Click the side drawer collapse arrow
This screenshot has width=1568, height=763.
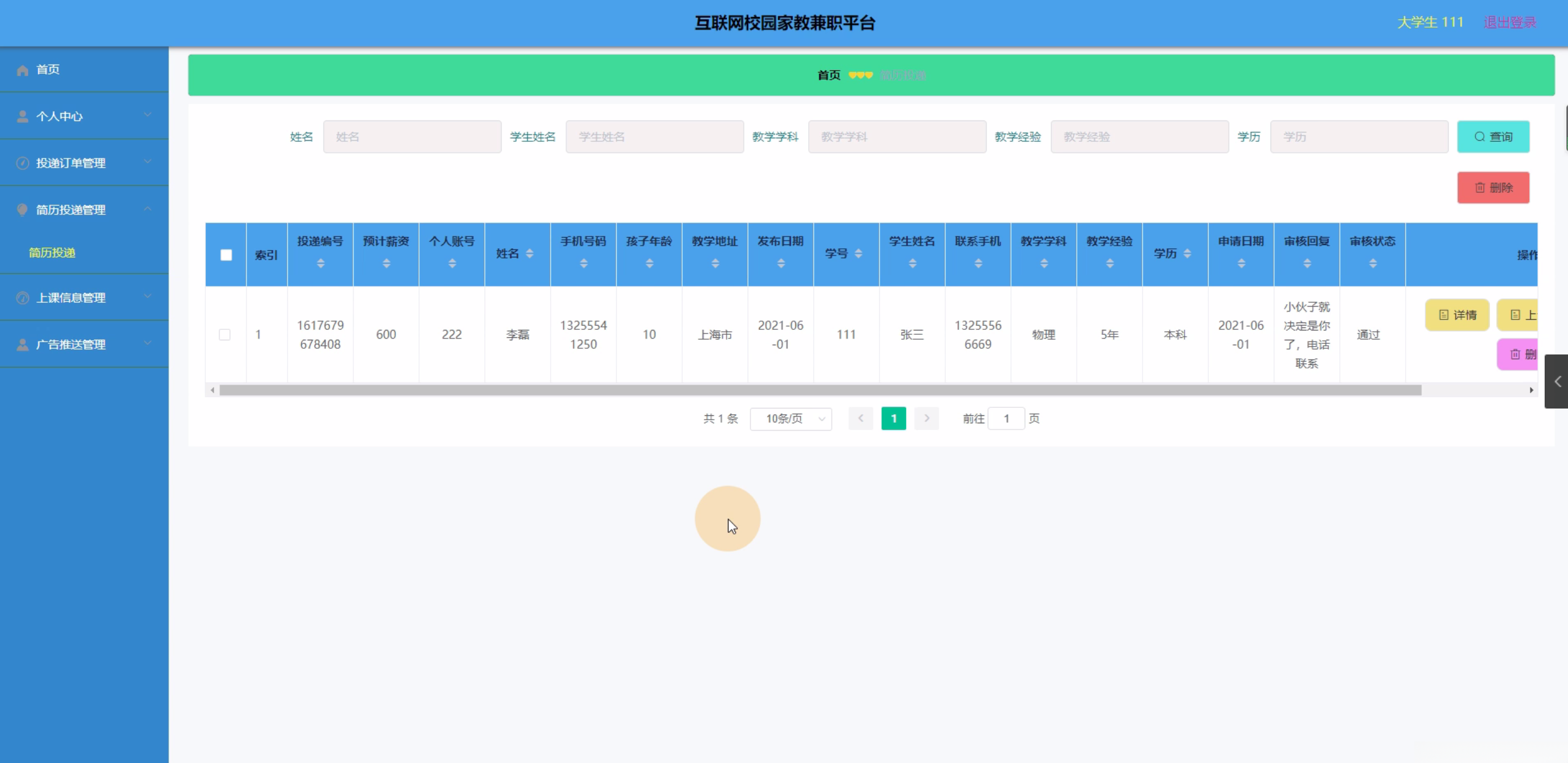coord(1557,381)
